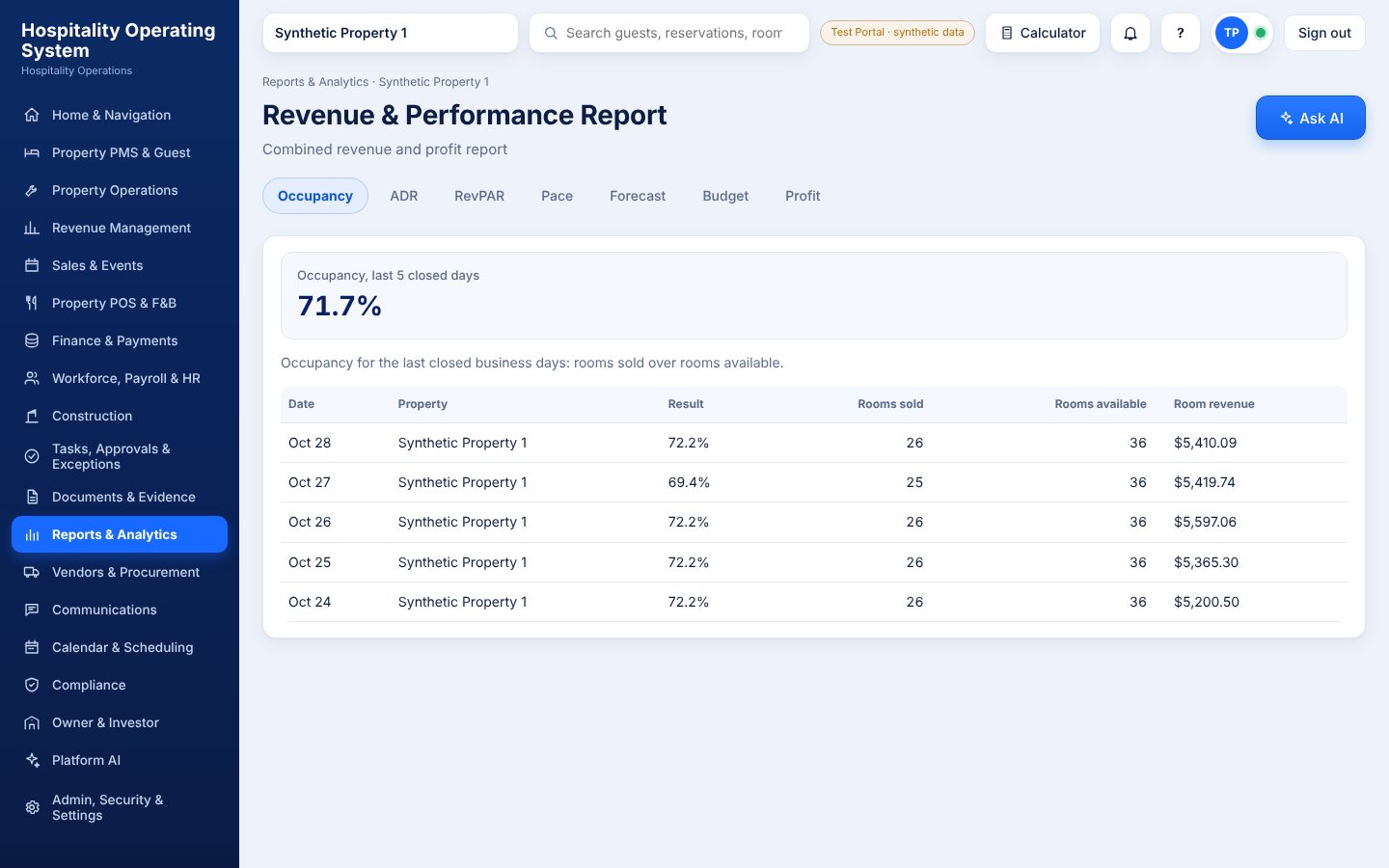Click the Documents & Evidence file icon
The image size is (1389, 868).
click(32, 497)
